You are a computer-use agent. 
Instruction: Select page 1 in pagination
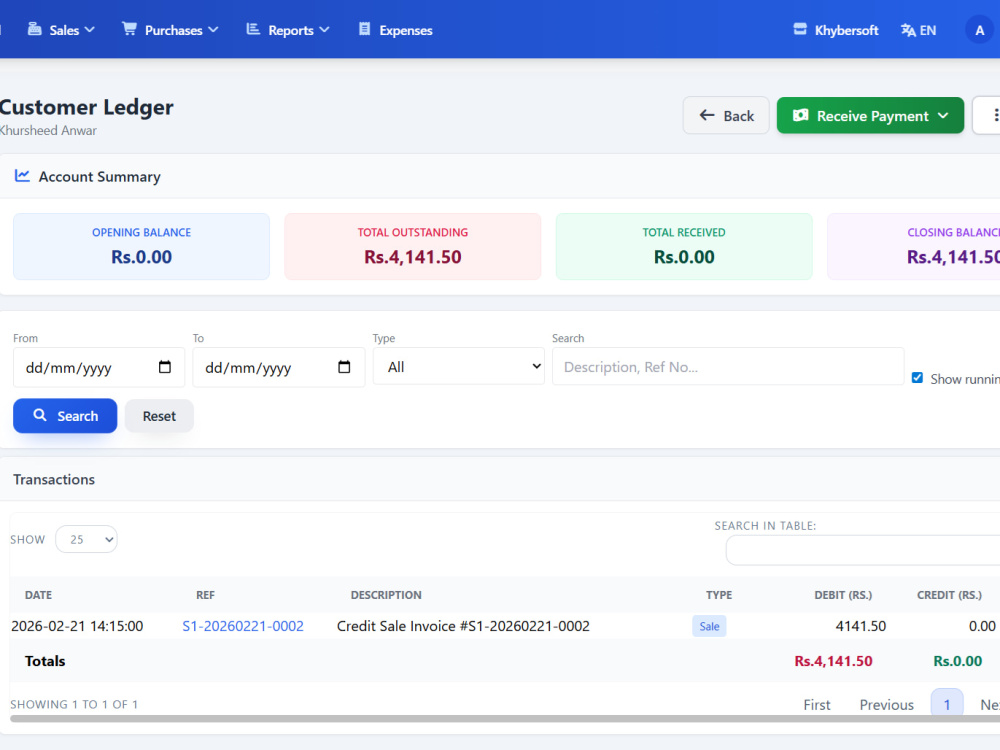pos(947,703)
